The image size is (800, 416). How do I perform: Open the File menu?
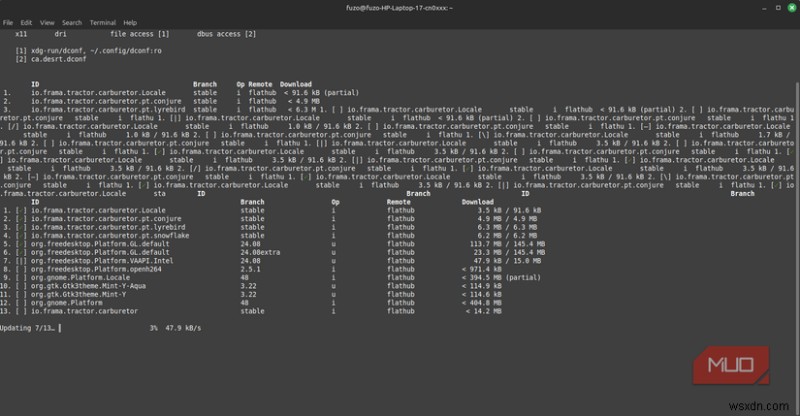pos(8,22)
